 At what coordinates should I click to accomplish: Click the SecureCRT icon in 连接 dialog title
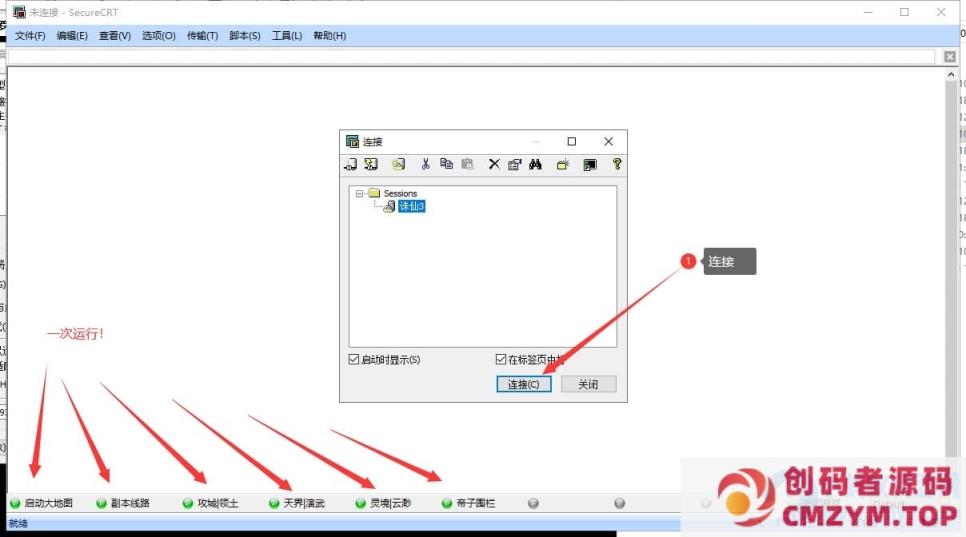[352, 142]
